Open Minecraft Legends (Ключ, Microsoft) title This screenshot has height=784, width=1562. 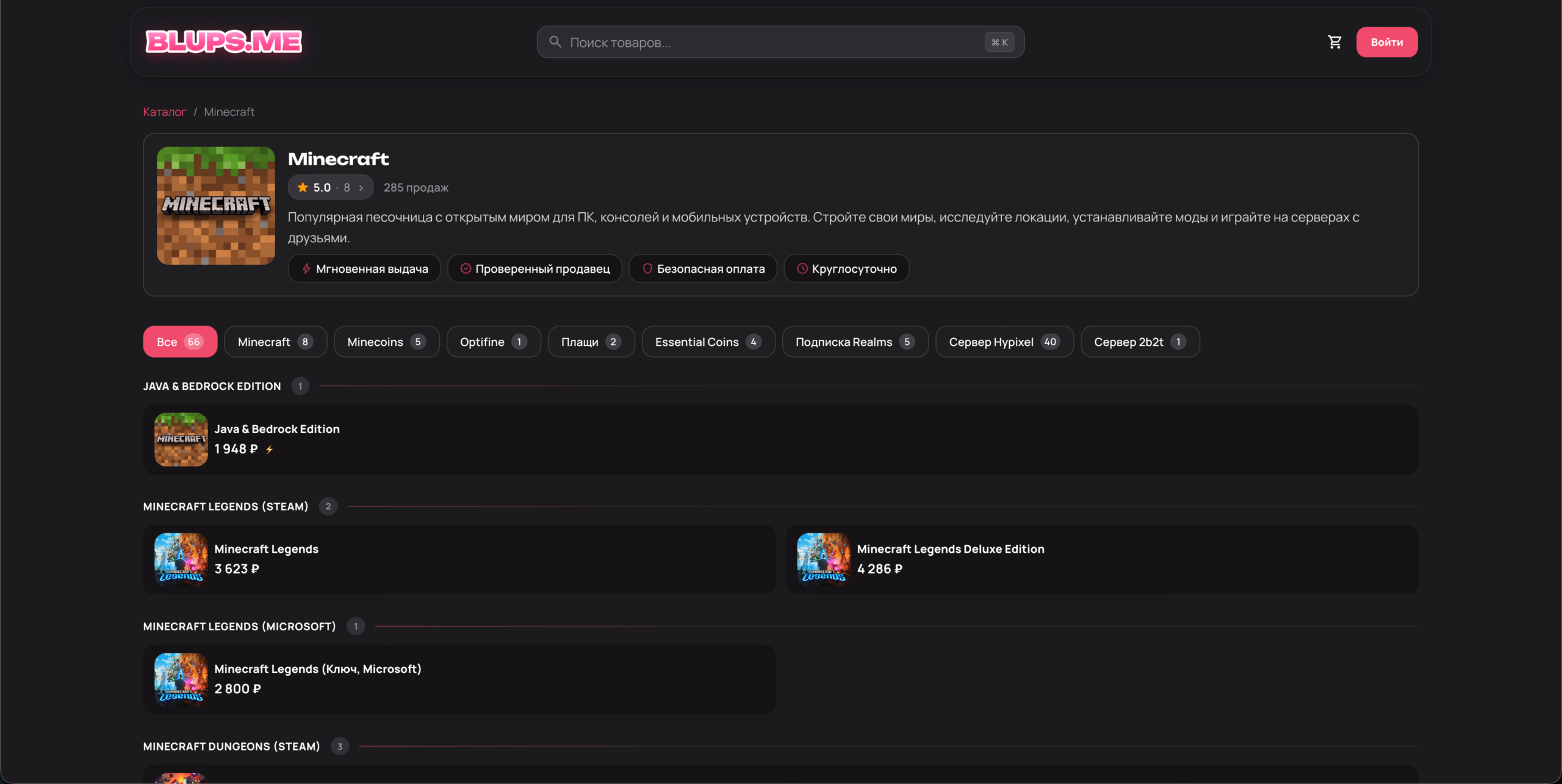point(317,669)
